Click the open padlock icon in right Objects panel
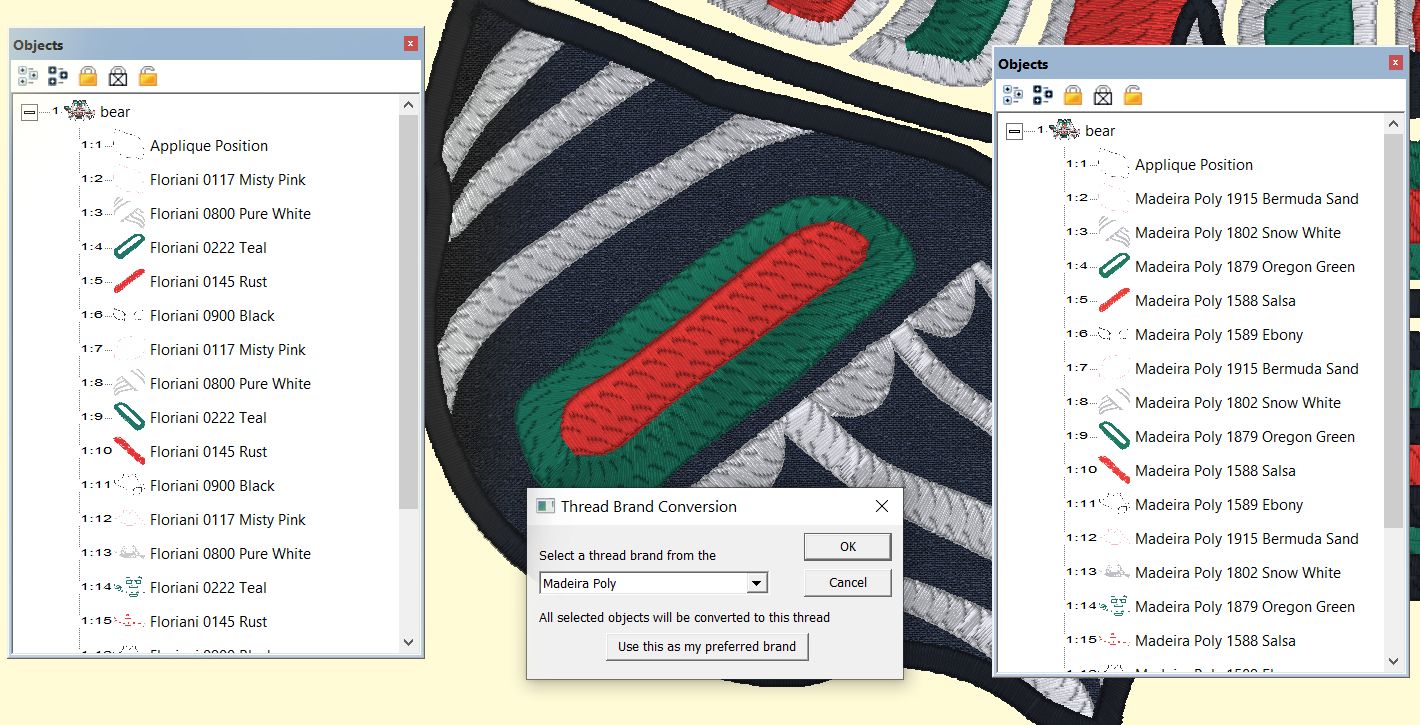 1133,95
